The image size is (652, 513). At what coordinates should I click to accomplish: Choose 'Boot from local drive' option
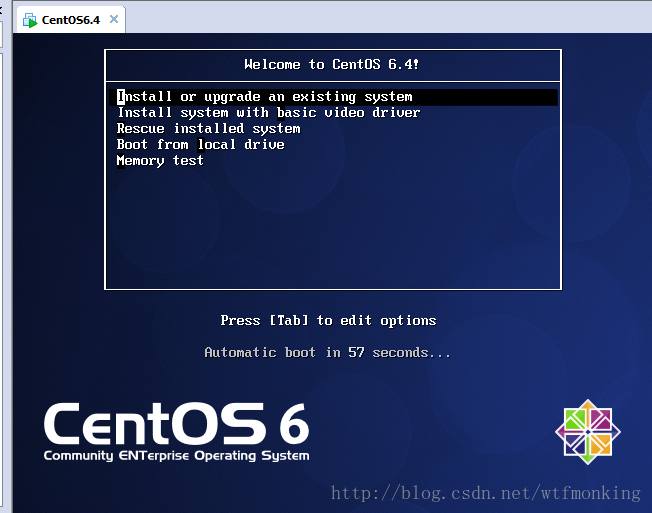click(200, 145)
